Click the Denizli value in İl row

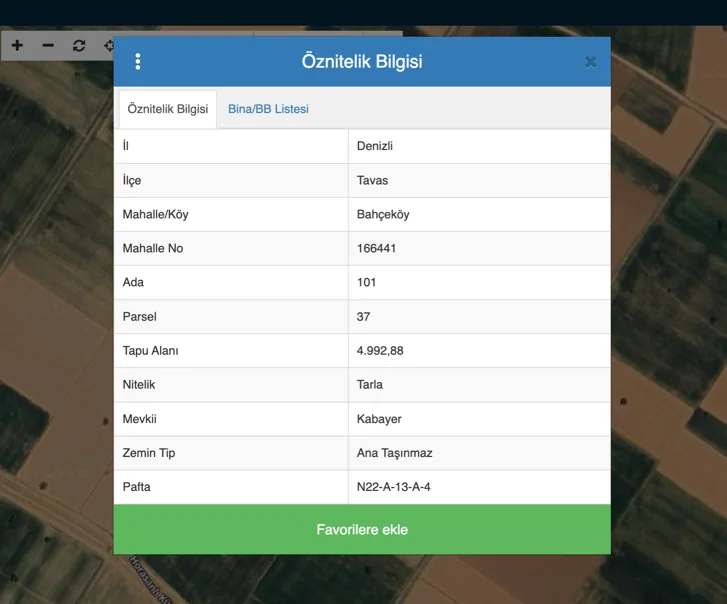(x=375, y=146)
